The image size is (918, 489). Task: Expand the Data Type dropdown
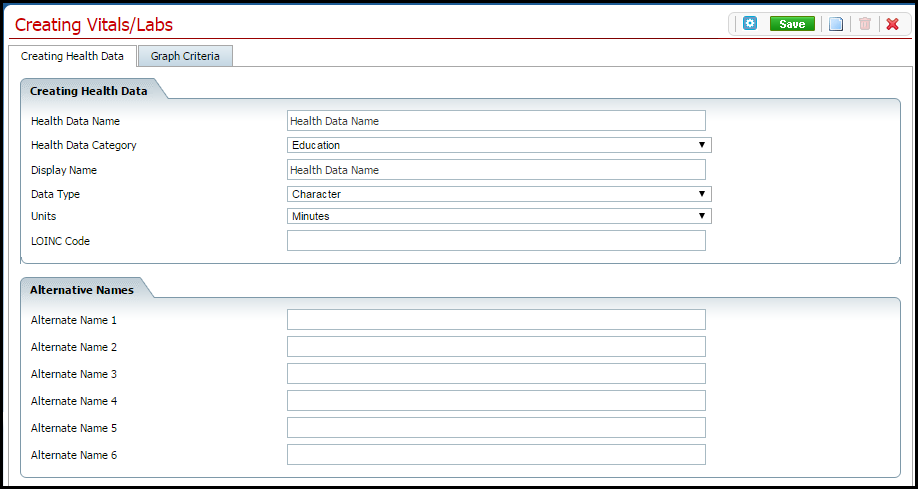coord(498,194)
